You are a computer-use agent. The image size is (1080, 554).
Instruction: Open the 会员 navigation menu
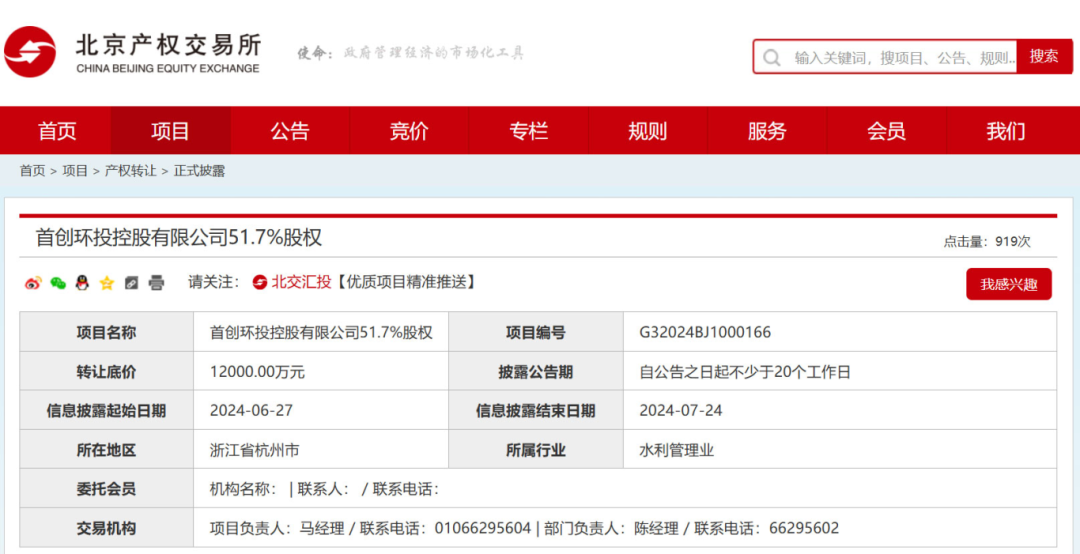click(x=886, y=130)
